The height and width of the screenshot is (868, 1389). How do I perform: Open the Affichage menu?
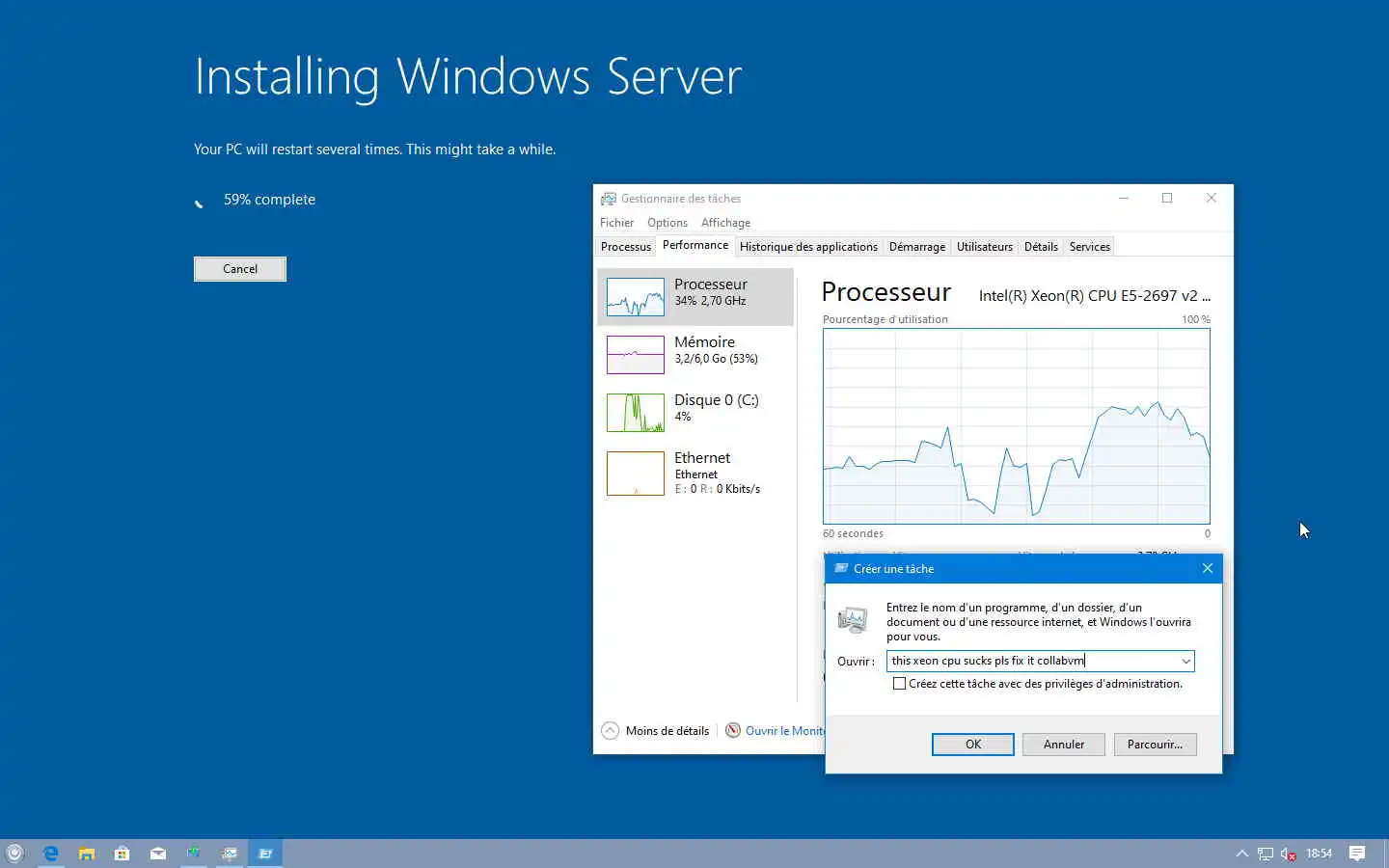[x=725, y=223]
